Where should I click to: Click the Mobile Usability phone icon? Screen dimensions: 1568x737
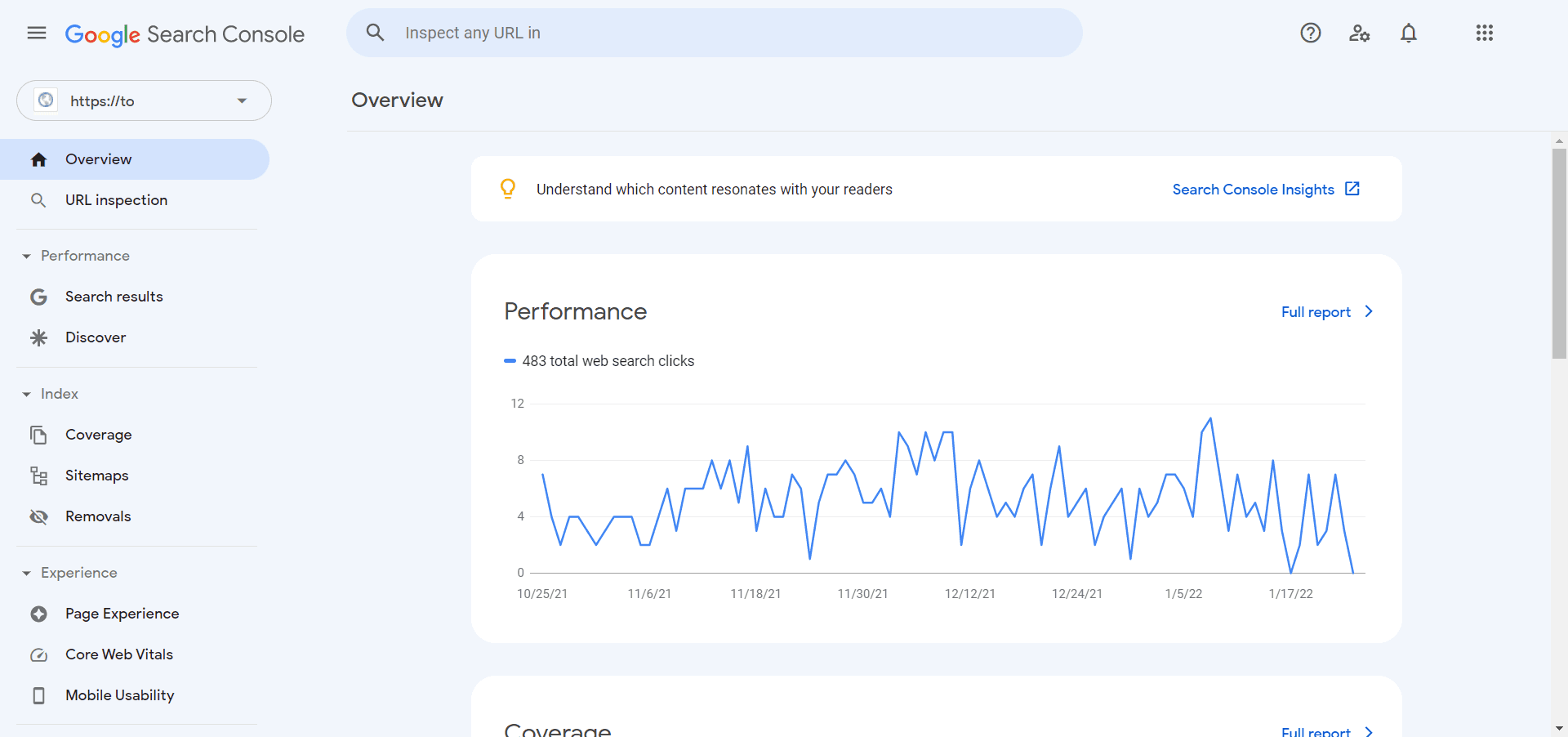pyautogui.click(x=38, y=695)
